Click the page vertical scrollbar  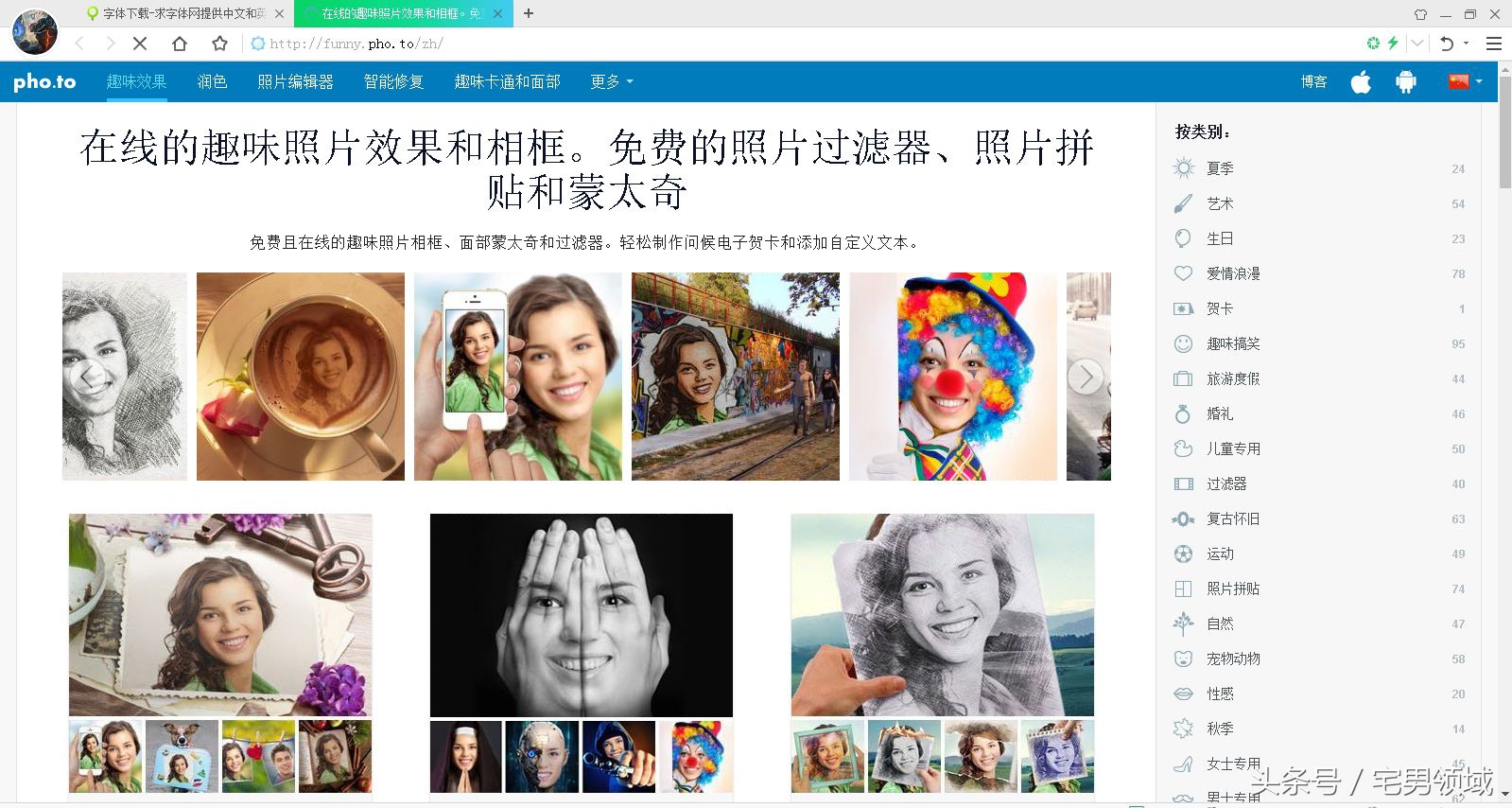1504,132
